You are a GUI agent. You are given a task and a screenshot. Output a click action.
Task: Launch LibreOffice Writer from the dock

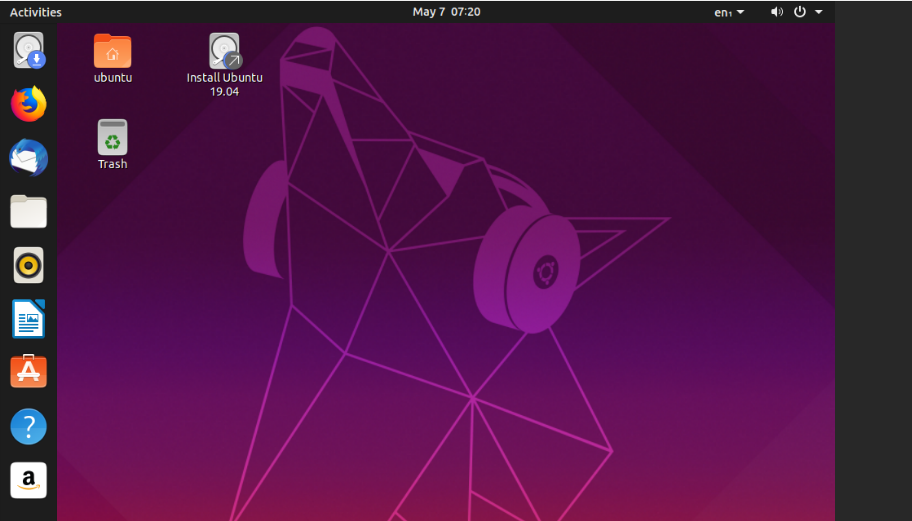29,319
